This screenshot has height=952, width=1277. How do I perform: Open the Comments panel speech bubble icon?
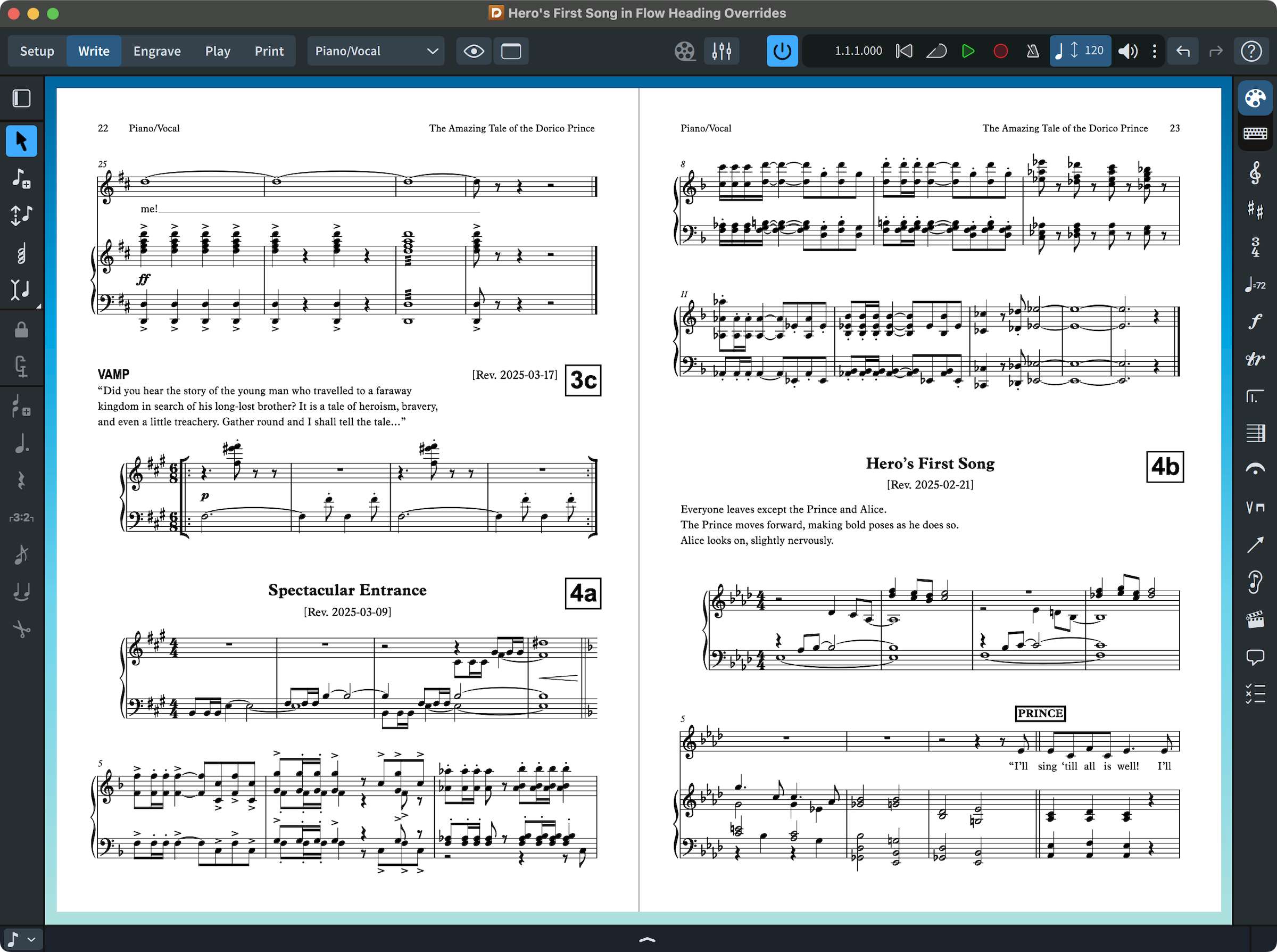(1255, 656)
